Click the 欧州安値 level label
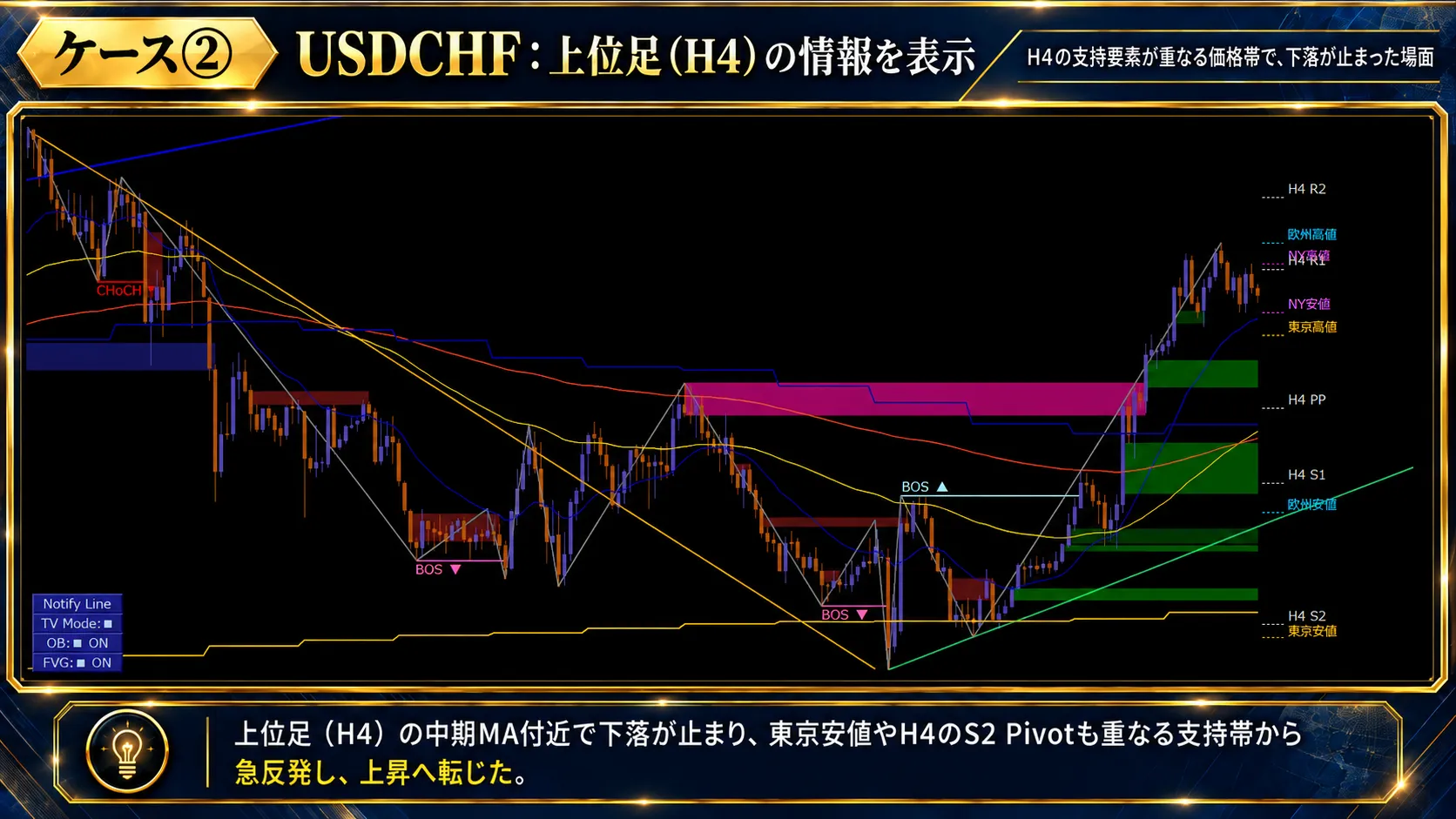Viewport: 1456px width, 819px height. 1312,504
